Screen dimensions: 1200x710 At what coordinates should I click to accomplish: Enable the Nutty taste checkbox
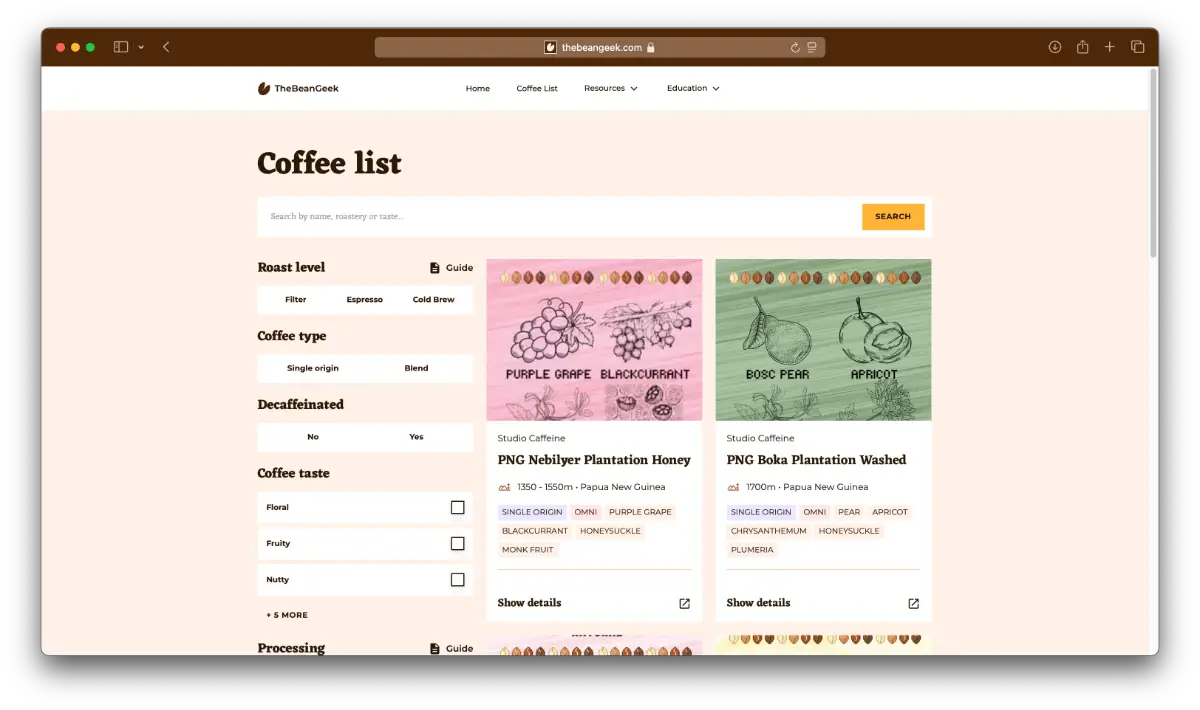[x=457, y=579]
